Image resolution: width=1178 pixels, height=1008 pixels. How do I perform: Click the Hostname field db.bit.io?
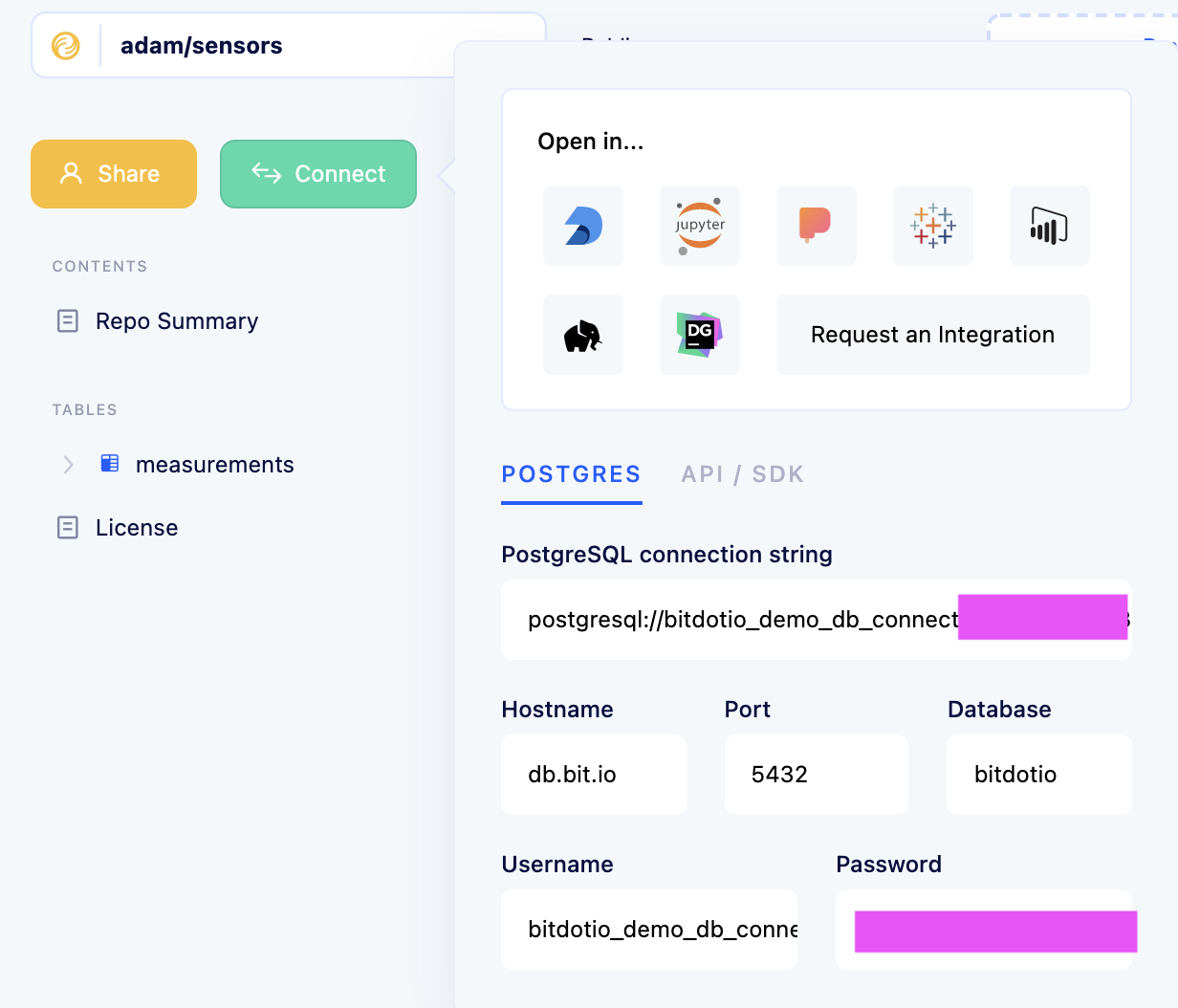594,775
